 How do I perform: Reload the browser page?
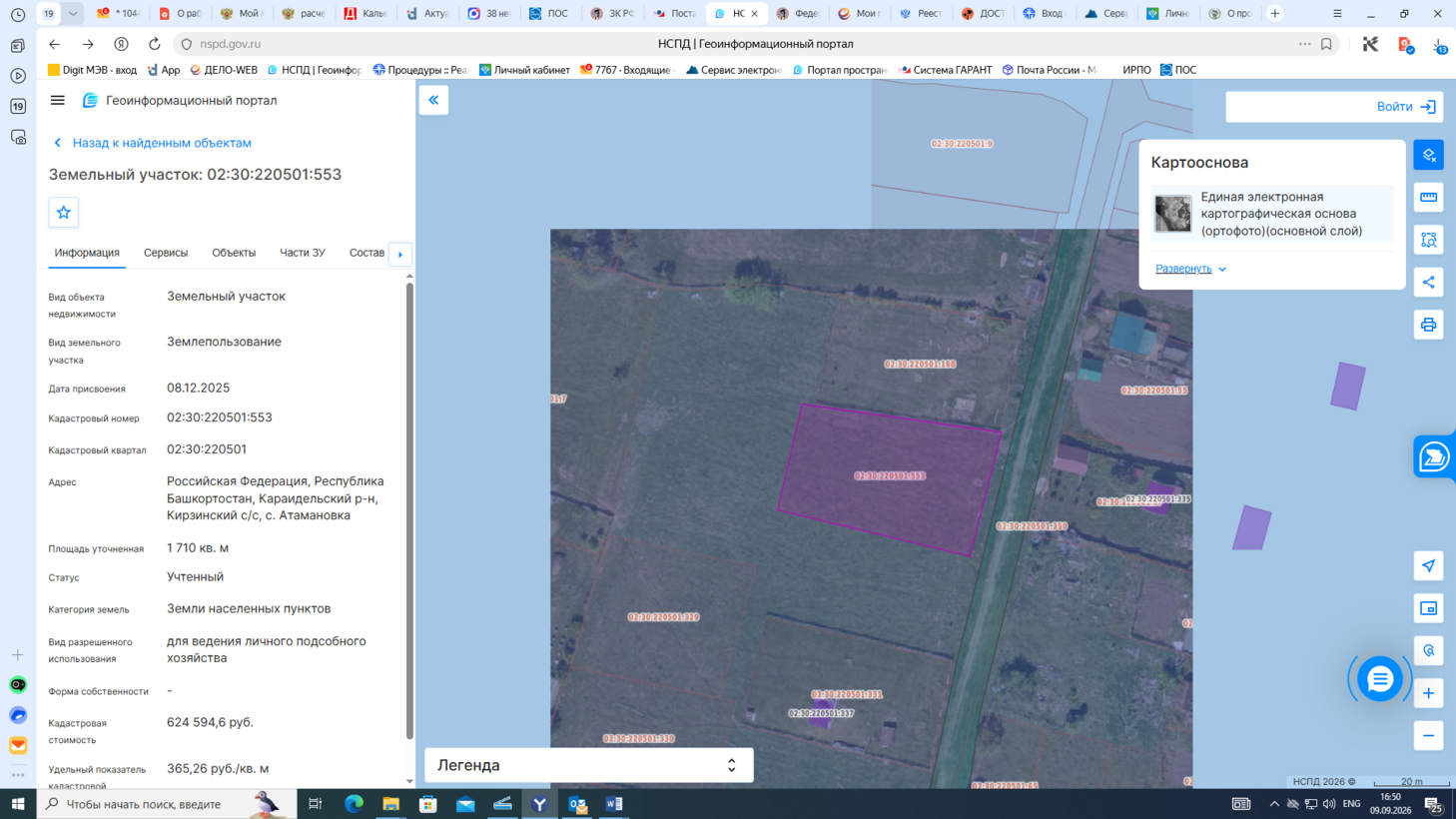click(154, 44)
